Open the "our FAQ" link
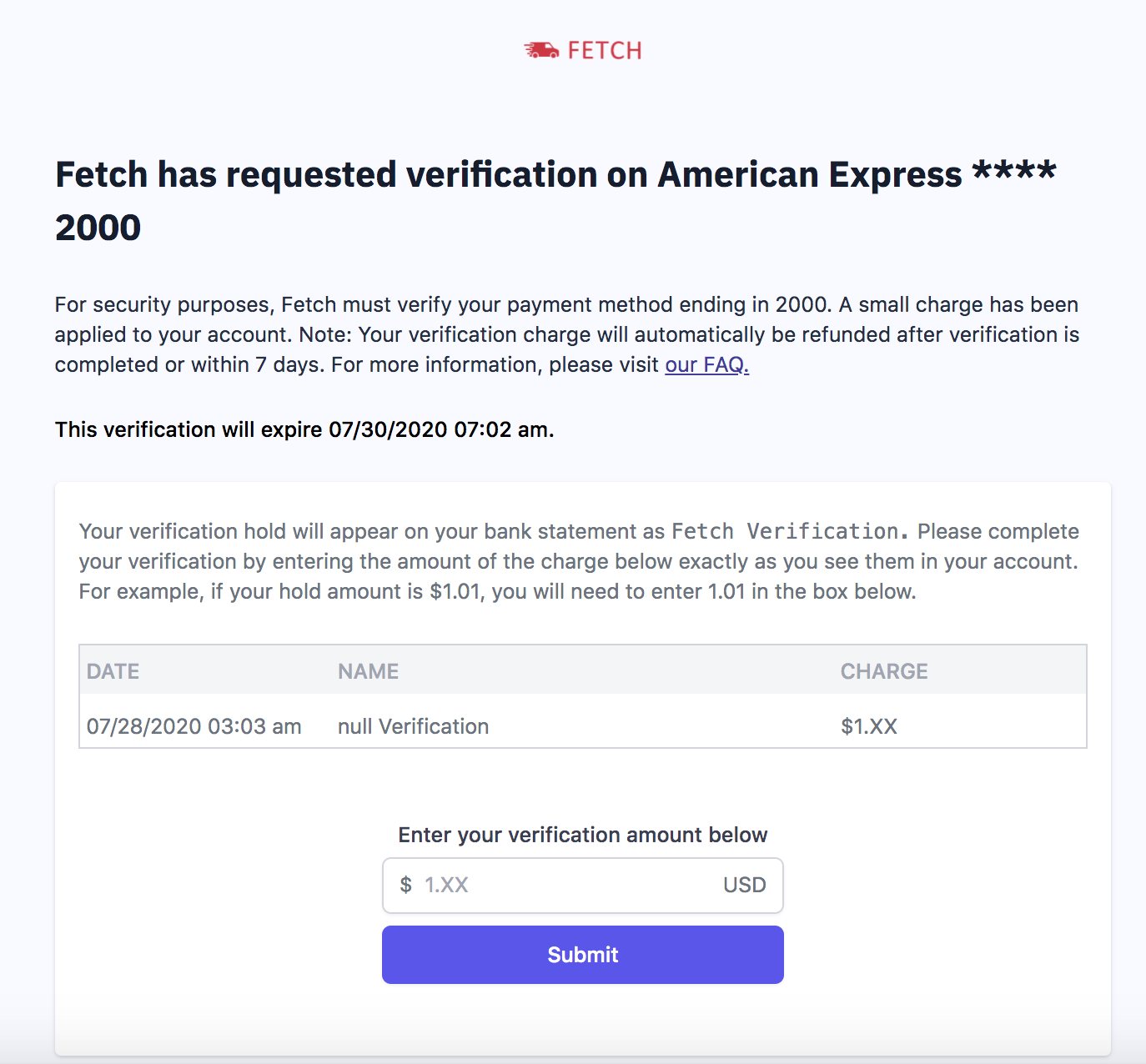Screen dimensions: 1146x1064 706,364
